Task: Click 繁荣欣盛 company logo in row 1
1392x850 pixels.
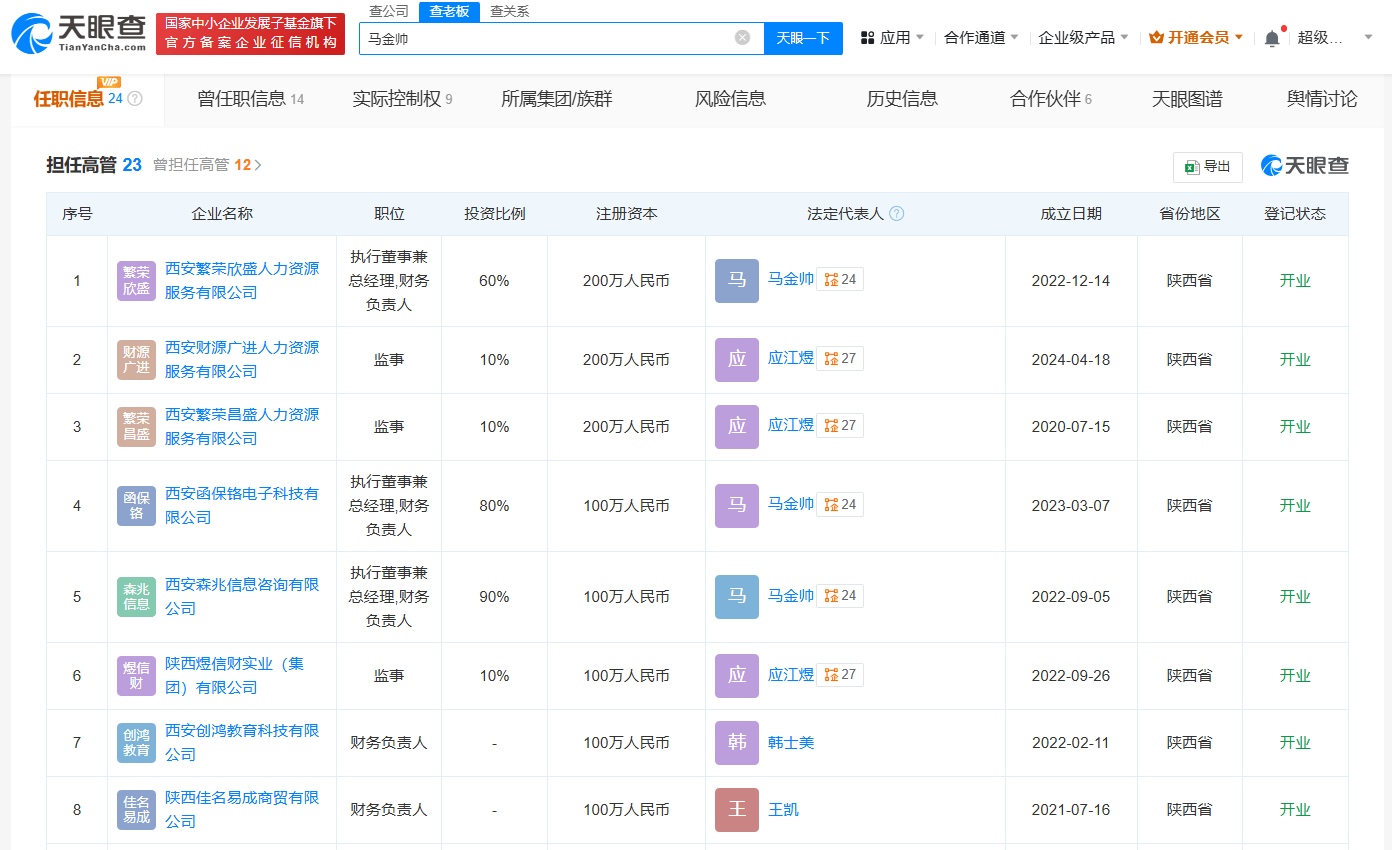Action: (136, 281)
